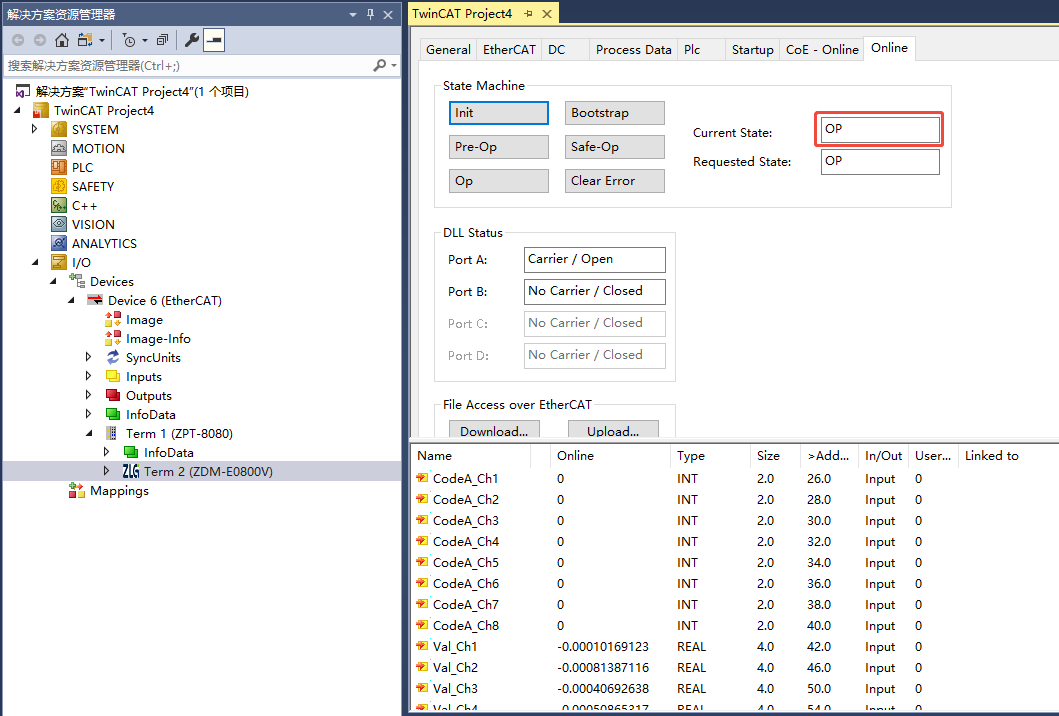This screenshot has height=716, width=1059.
Task: Select the Val_Ch1 row in variable list
Action: click(455, 647)
